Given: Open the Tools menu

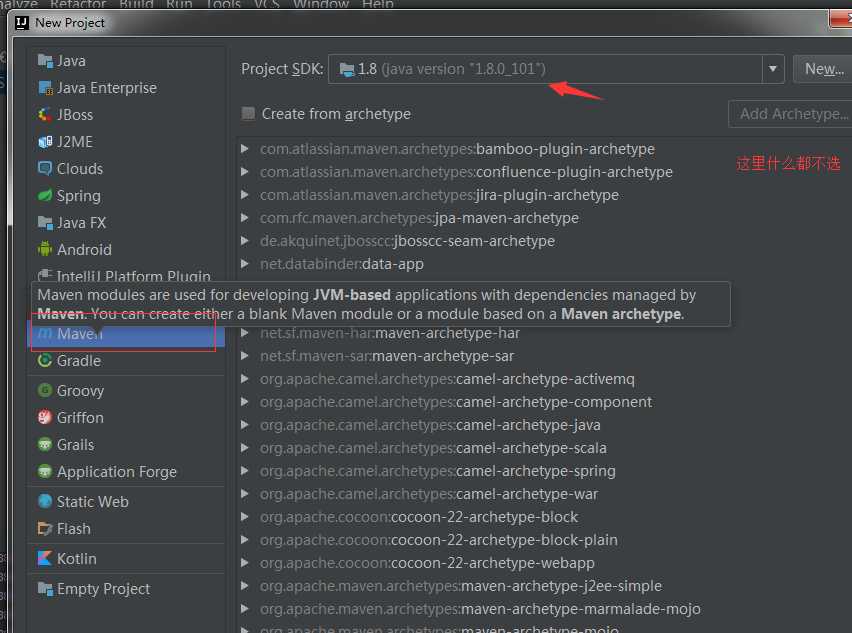Looking at the screenshot, I should [x=223, y=4].
